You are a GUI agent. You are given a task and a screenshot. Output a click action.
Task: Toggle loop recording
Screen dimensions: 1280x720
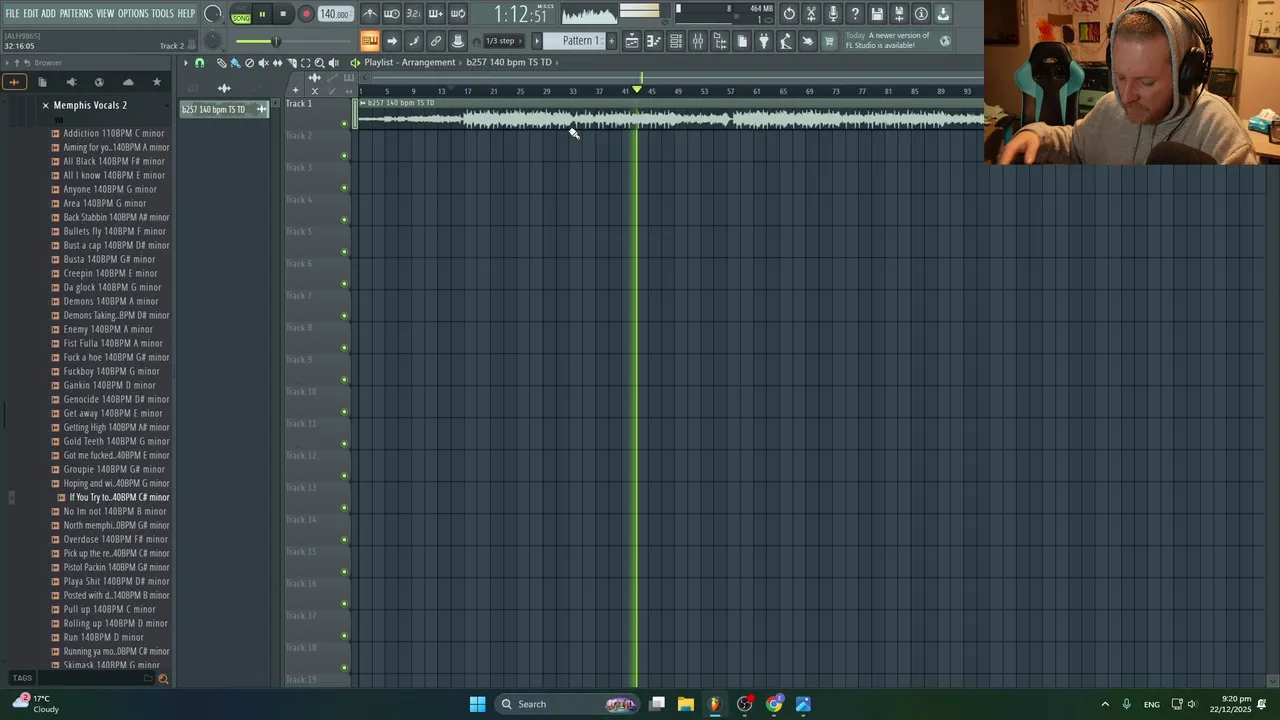click(457, 14)
